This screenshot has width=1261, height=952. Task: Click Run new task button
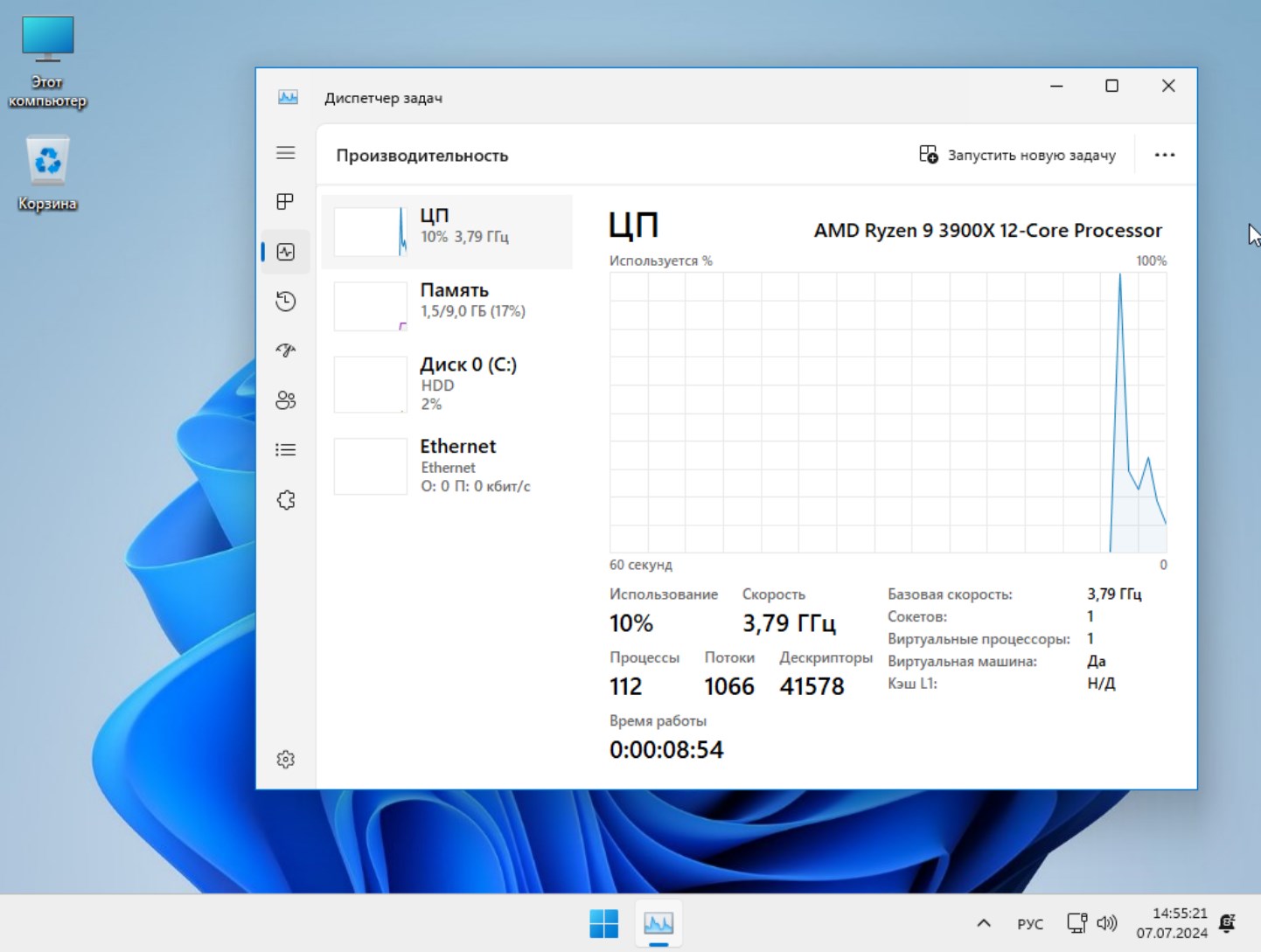click(x=1018, y=155)
